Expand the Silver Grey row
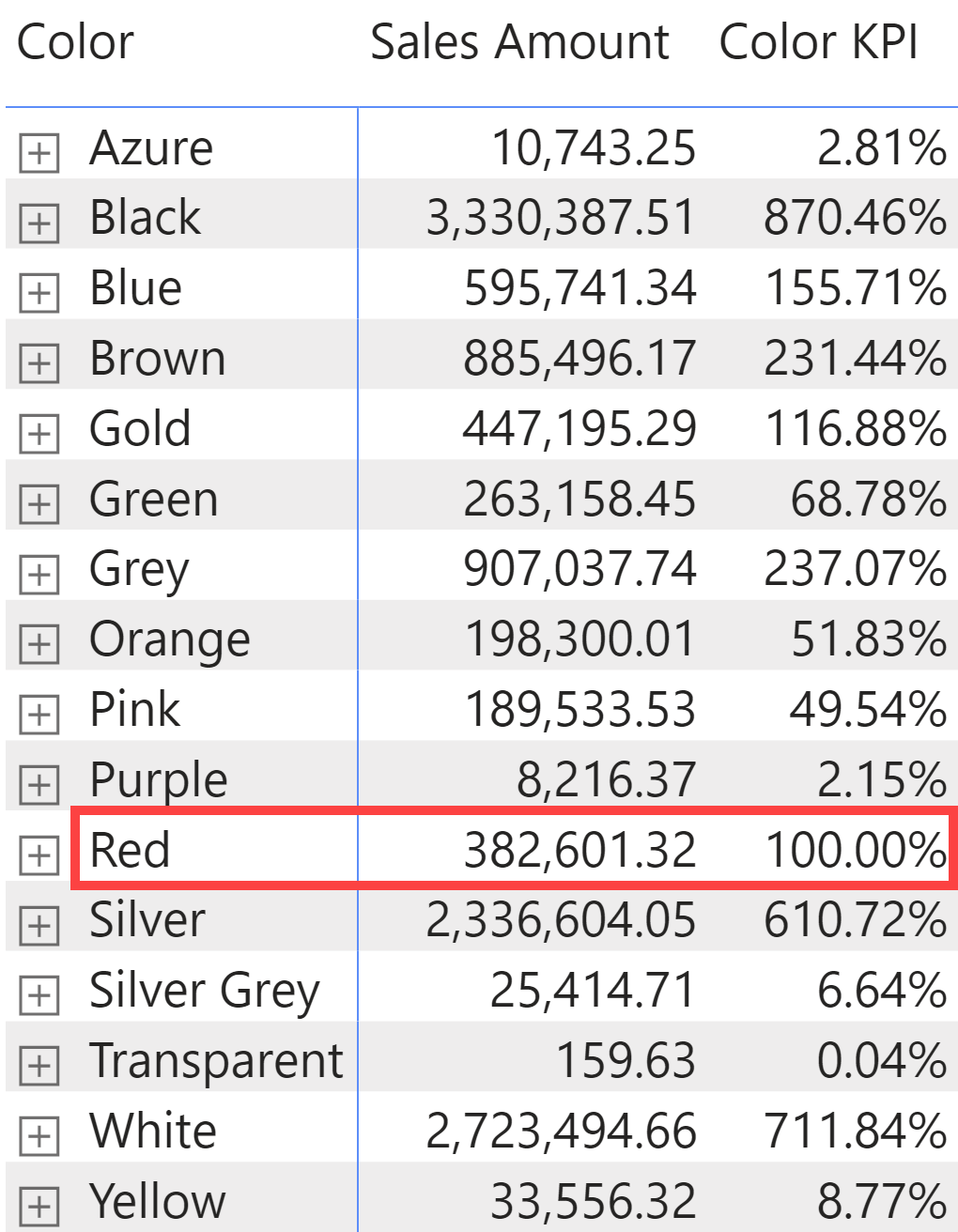Image resolution: width=958 pixels, height=1232 pixels. (x=39, y=993)
